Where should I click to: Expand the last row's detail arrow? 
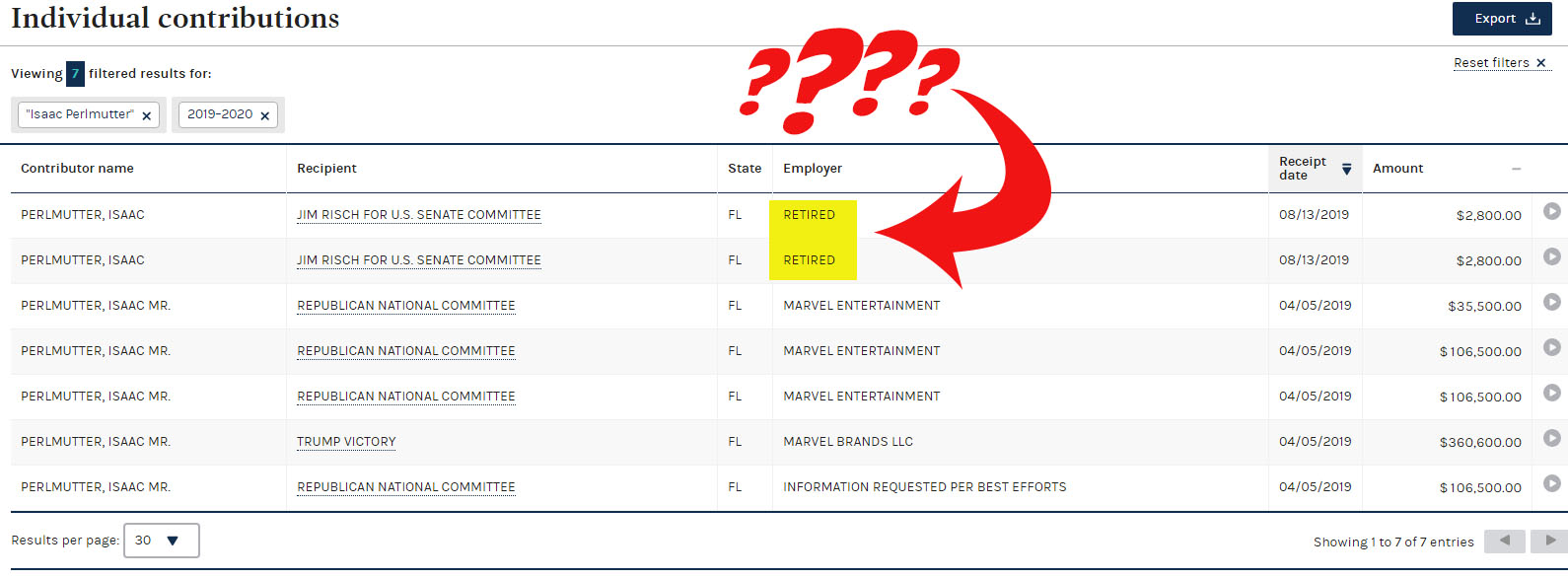[x=1551, y=483]
